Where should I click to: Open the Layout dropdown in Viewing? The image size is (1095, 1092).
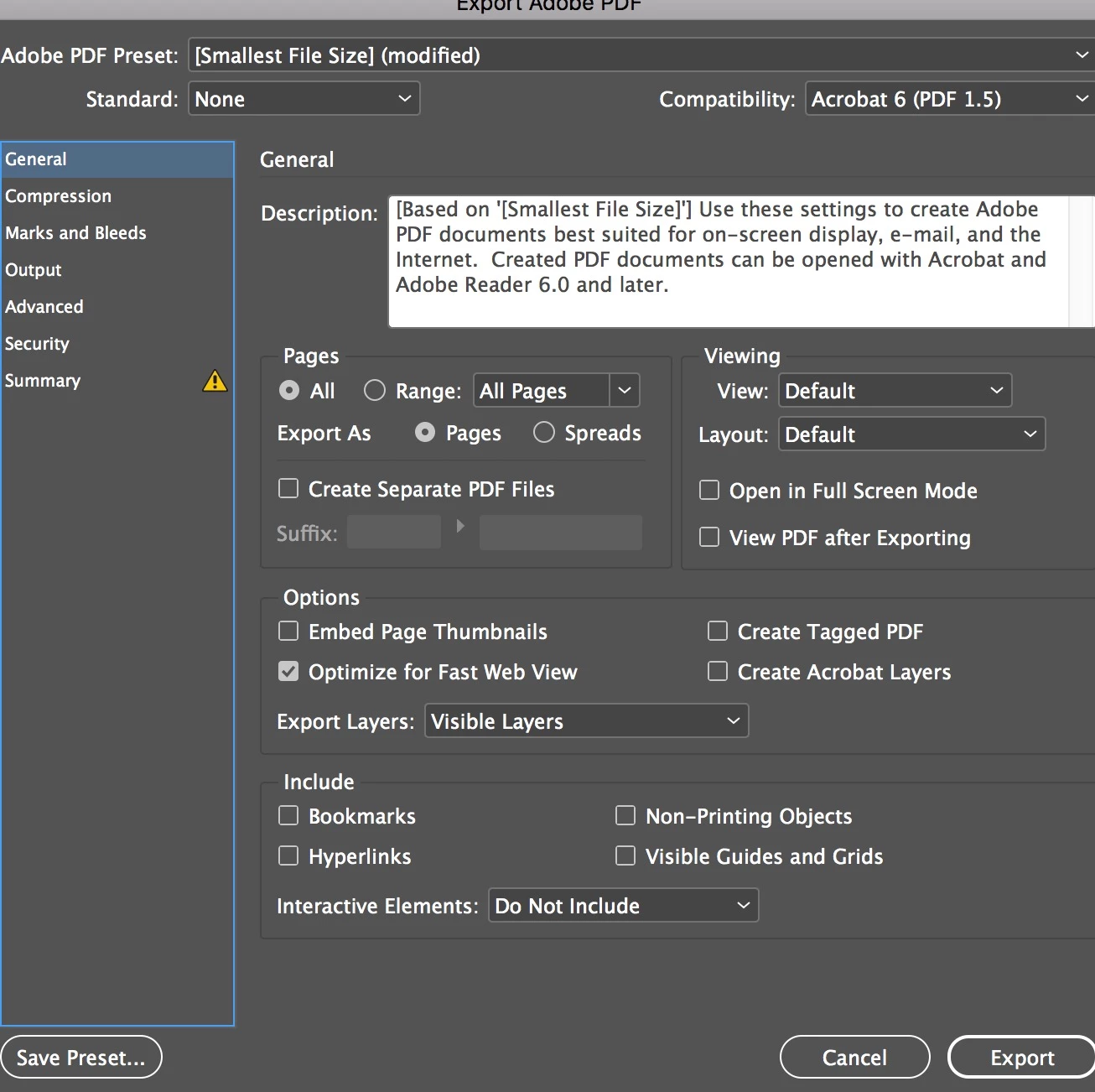[912, 434]
